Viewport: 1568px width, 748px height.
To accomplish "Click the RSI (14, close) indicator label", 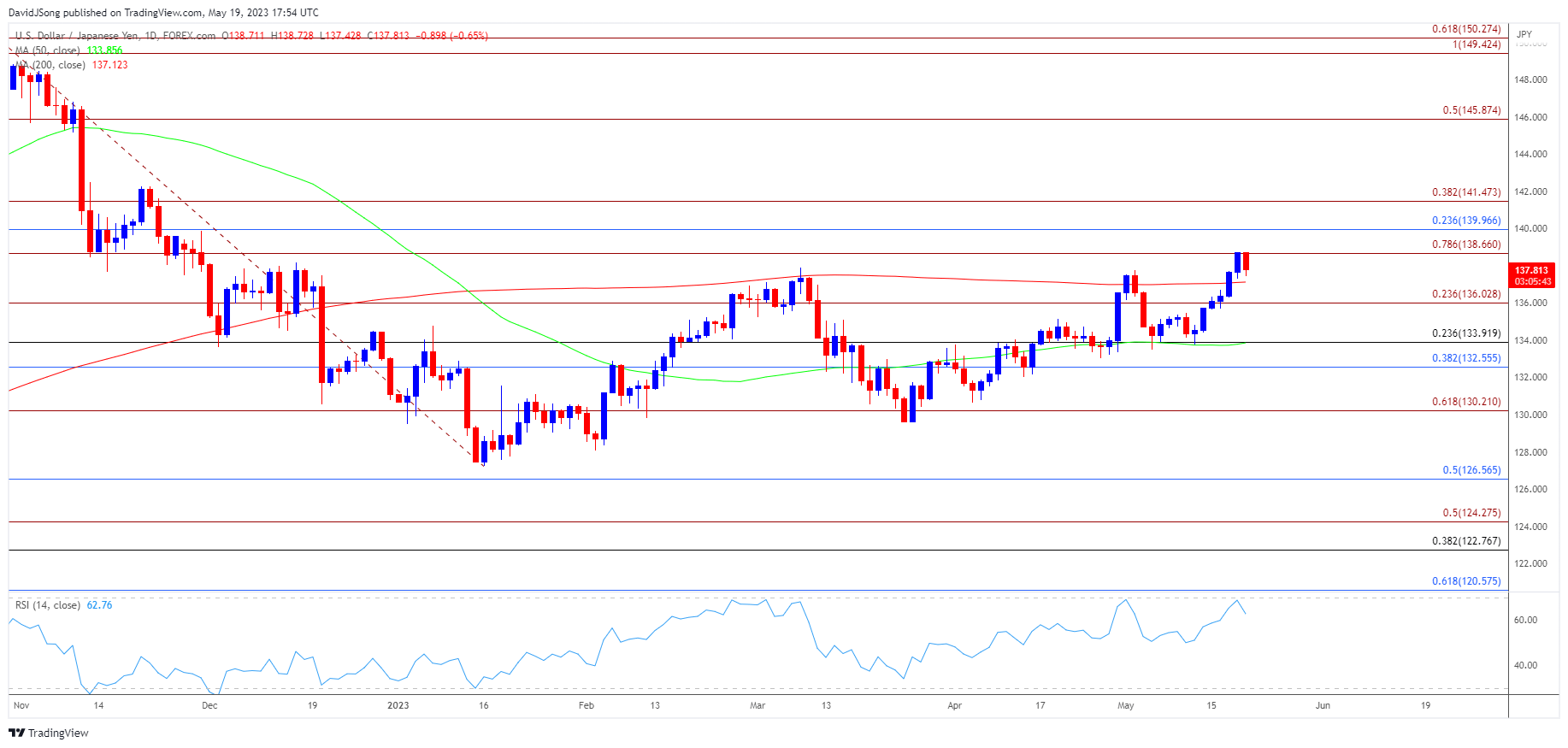I will pos(48,605).
